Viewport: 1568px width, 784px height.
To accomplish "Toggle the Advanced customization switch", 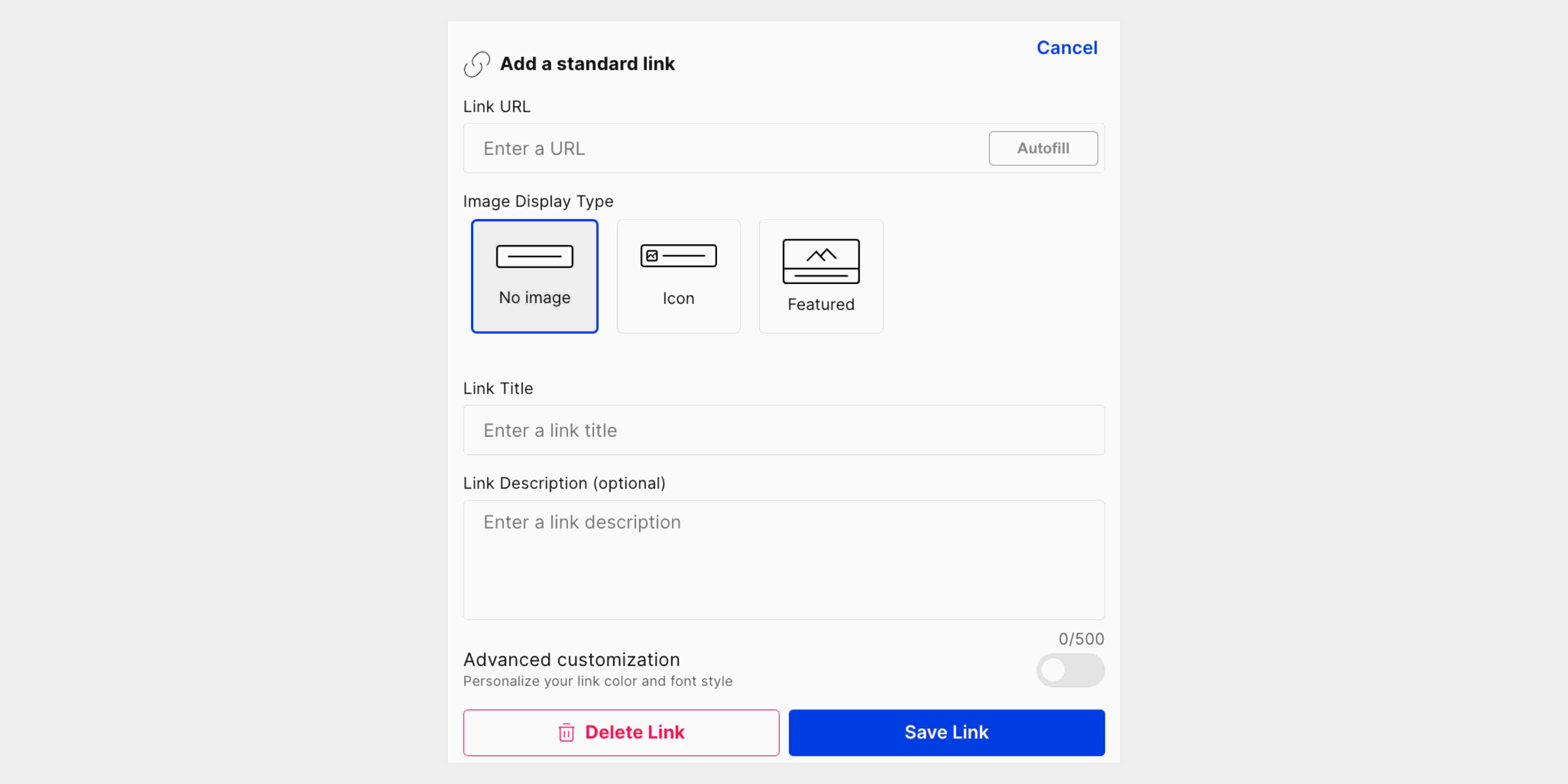I will point(1070,670).
